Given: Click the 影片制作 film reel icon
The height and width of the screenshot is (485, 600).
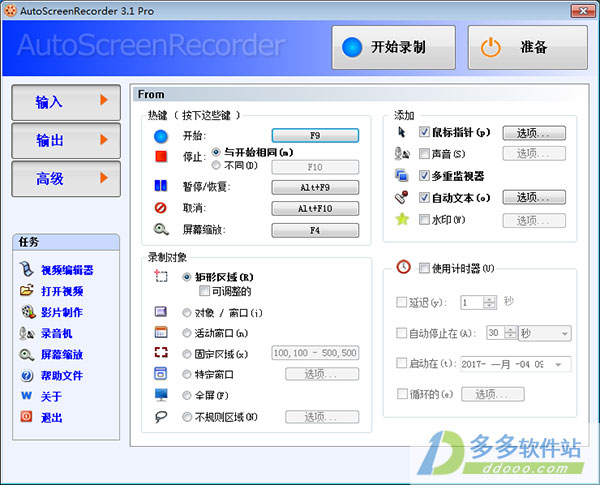Looking at the screenshot, I should coord(28,312).
